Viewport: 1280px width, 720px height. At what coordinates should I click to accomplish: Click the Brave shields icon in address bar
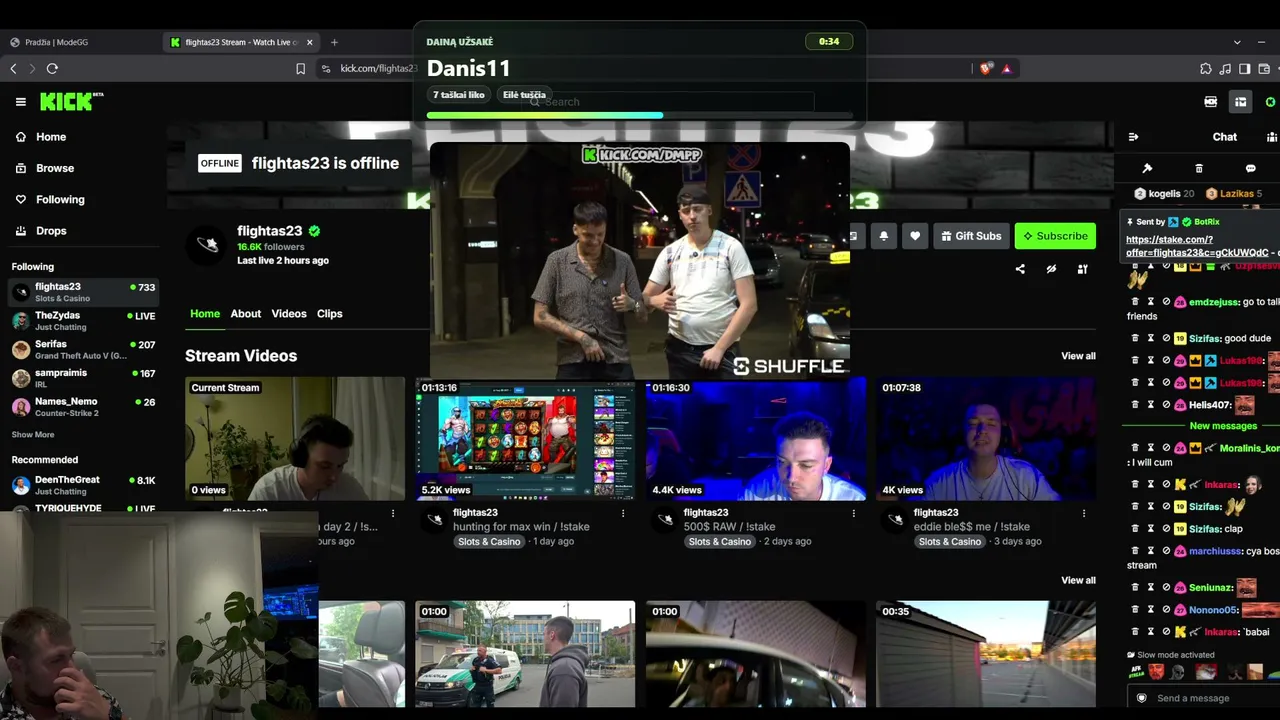coord(986,68)
